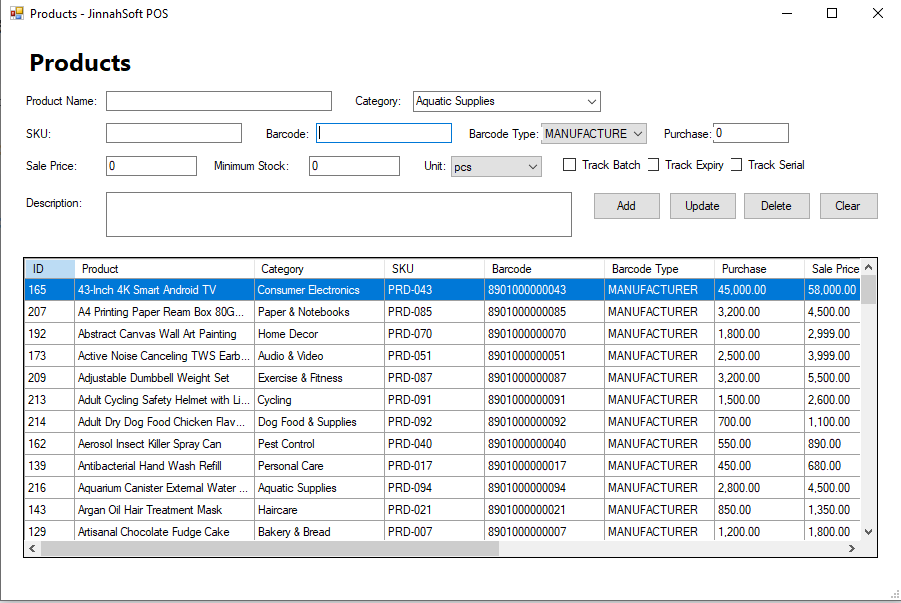The image size is (901, 603).
Task: Click the PRD-085 SKU cell
Action: (x=434, y=312)
